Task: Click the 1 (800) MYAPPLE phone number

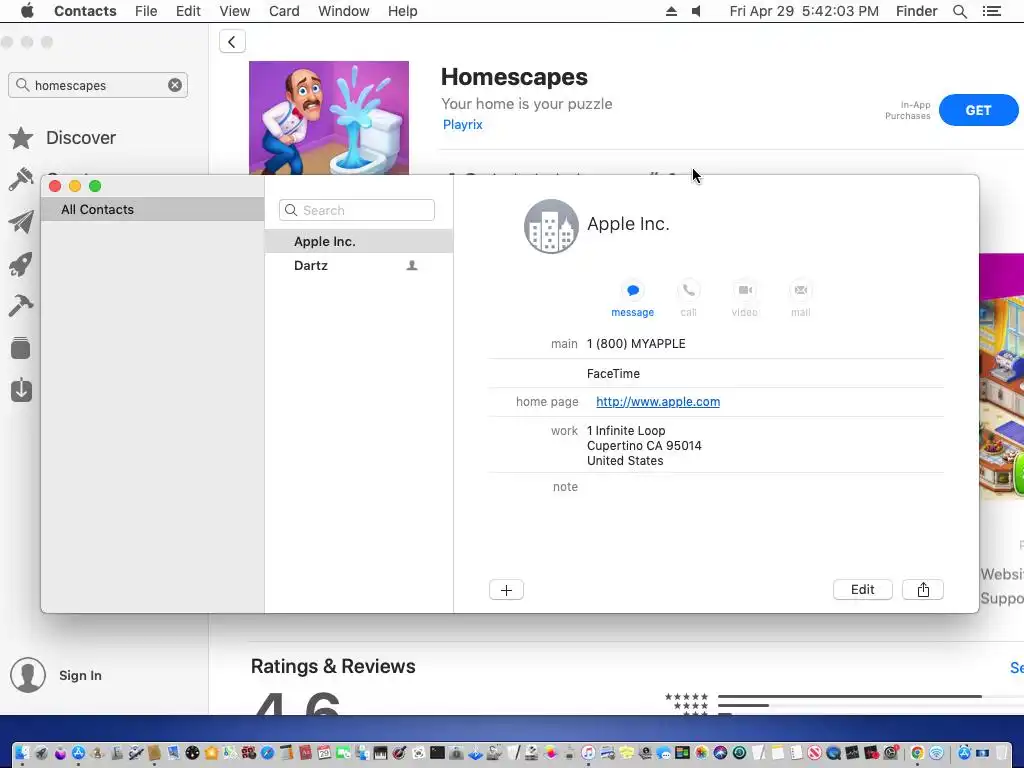Action: click(x=636, y=344)
